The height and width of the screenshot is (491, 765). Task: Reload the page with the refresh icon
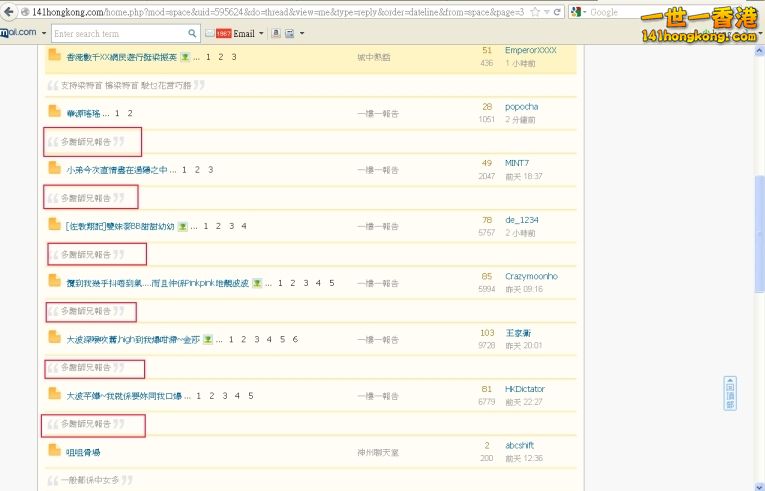(x=556, y=12)
